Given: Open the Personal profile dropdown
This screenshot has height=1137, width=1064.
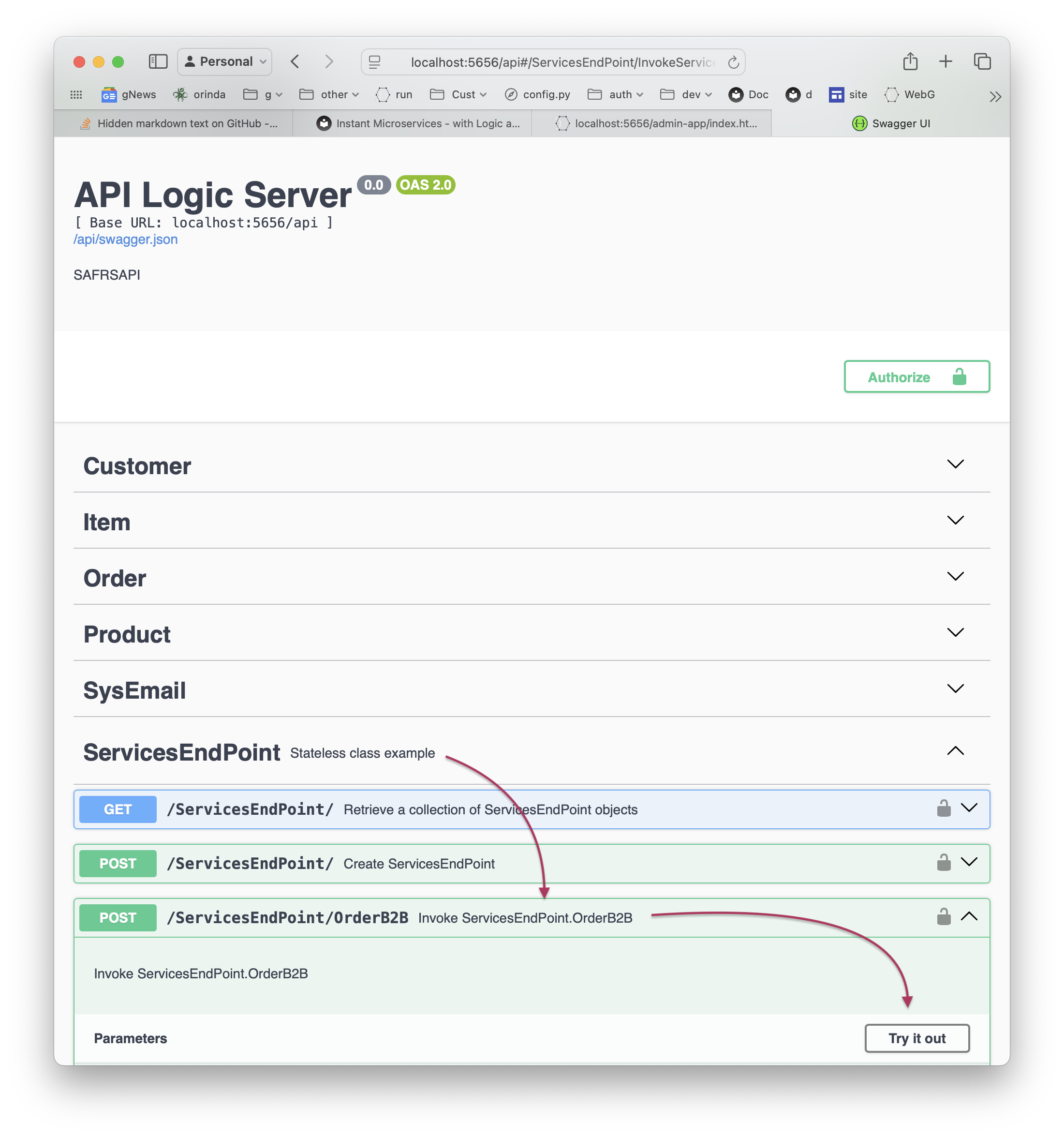Looking at the screenshot, I should (225, 61).
